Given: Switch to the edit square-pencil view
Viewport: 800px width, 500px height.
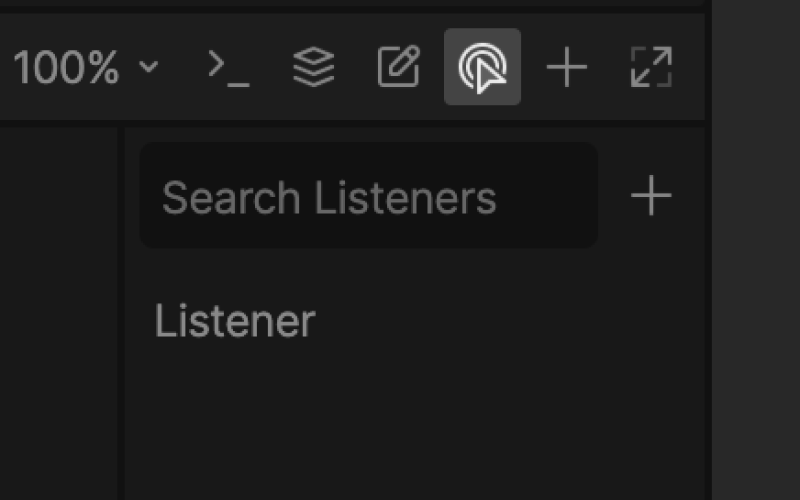Looking at the screenshot, I should click(x=399, y=67).
